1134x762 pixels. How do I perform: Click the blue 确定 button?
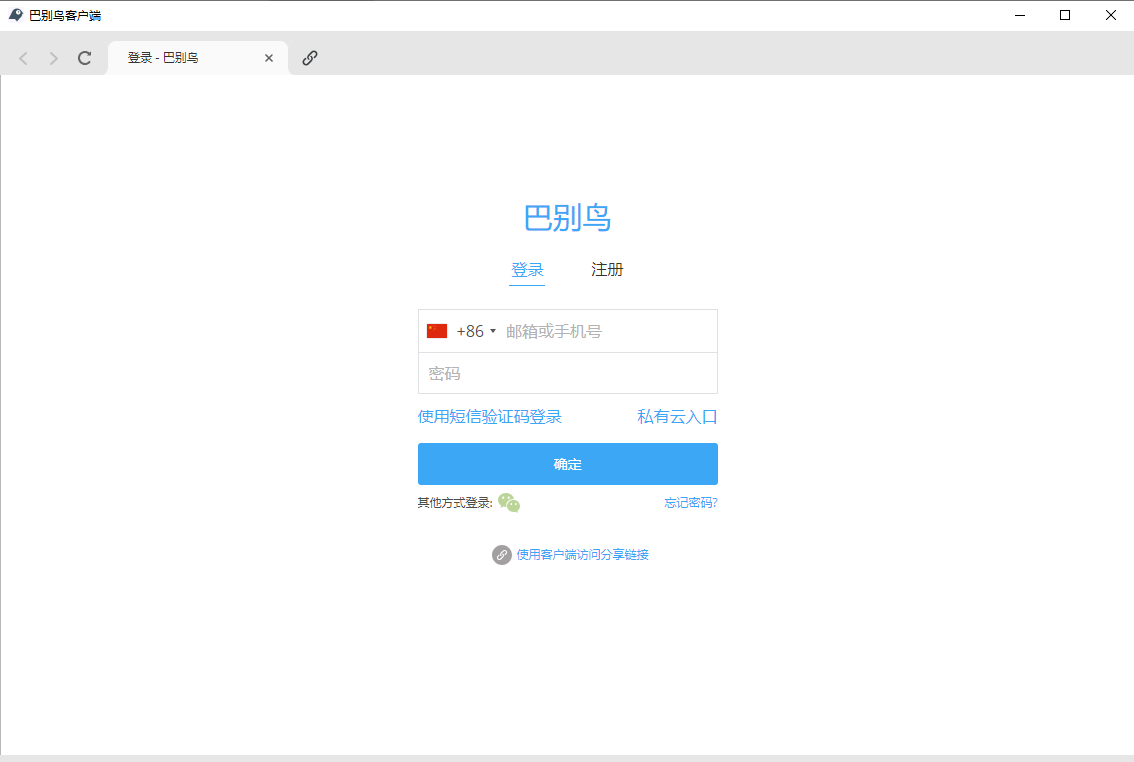point(568,464)
